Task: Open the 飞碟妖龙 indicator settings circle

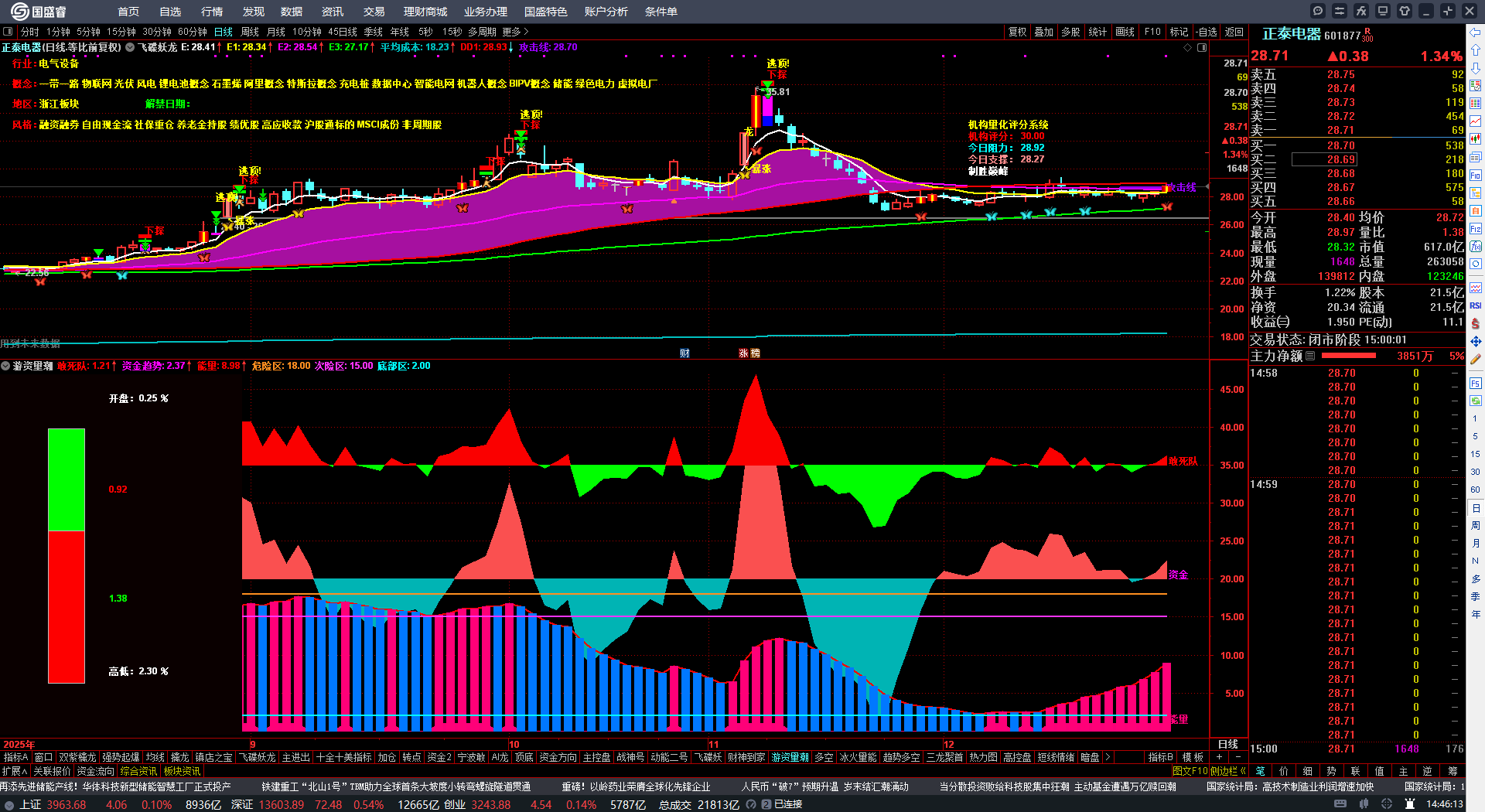Action: 131,47
